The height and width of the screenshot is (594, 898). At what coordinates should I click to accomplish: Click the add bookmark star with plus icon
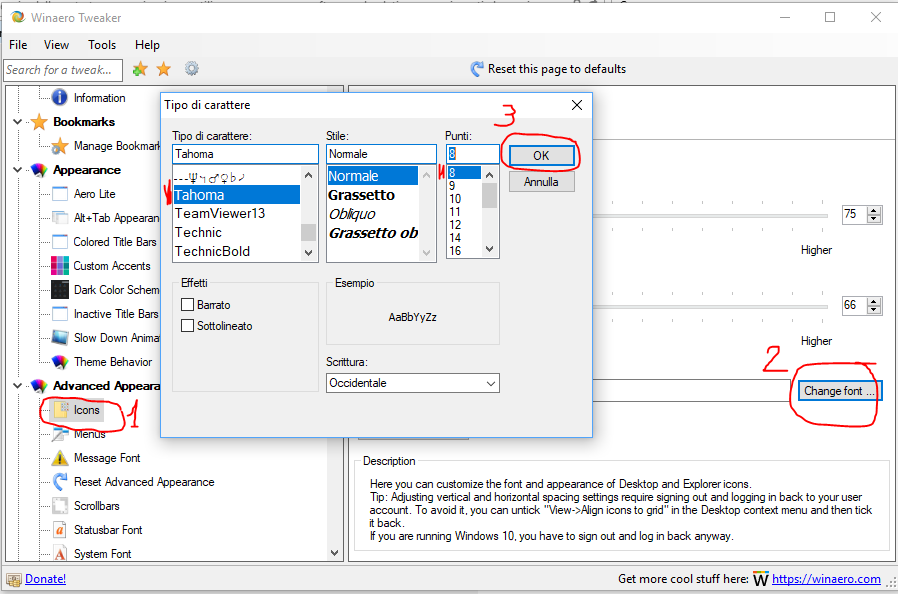point(140,69)
